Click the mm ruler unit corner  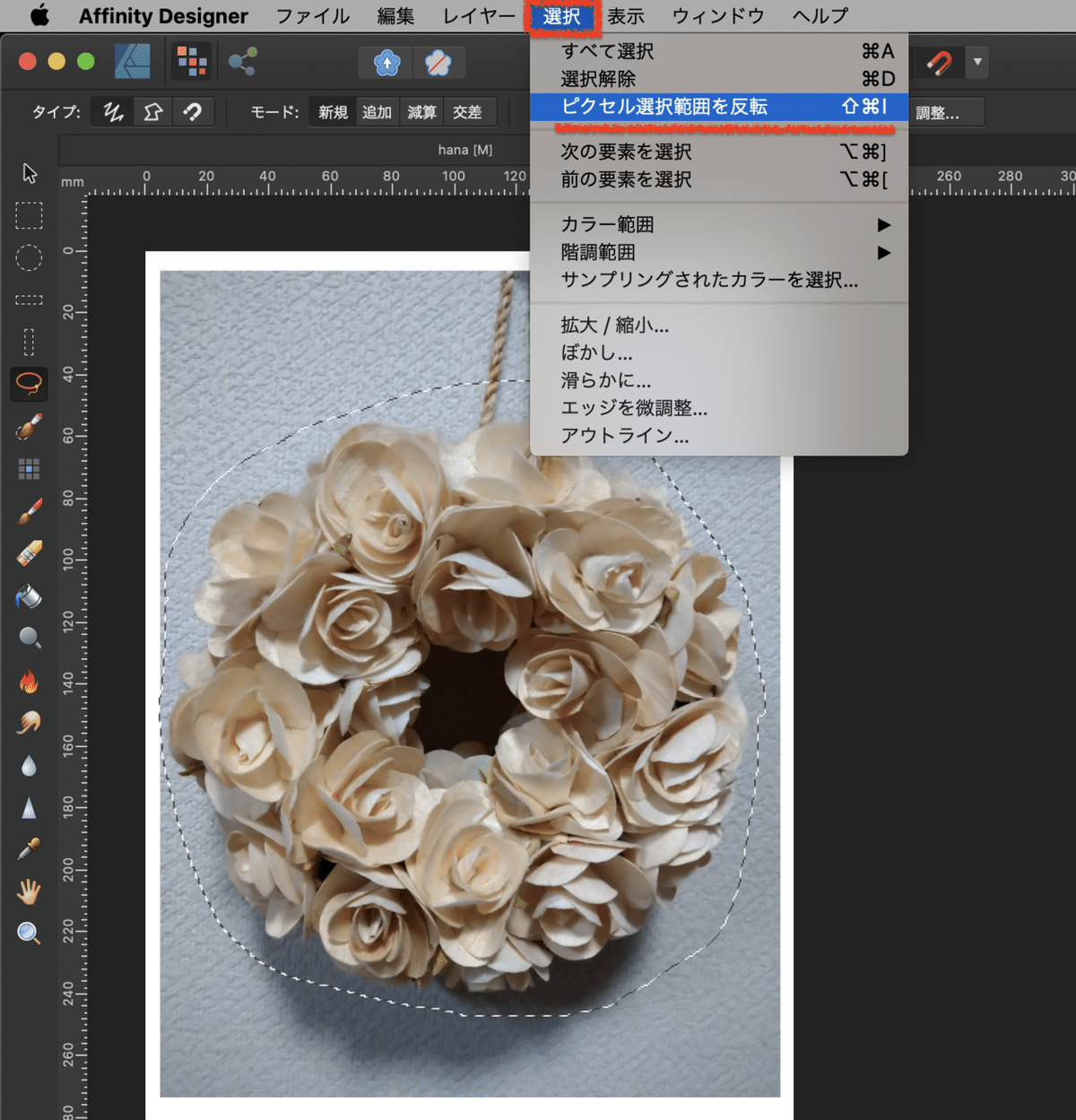click(x=73, y=182)
